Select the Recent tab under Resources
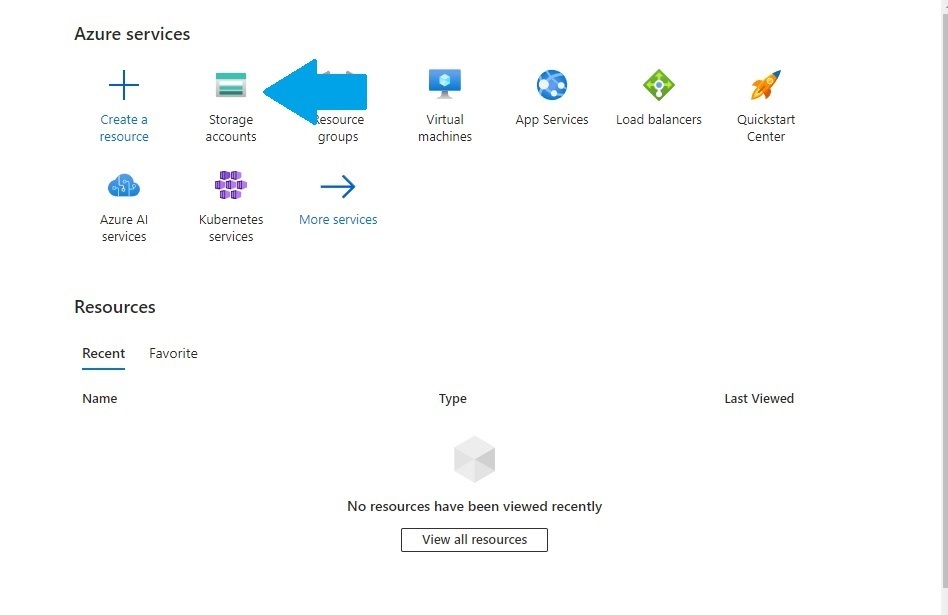Screen dimensions: 948x615 click(103, 354)
